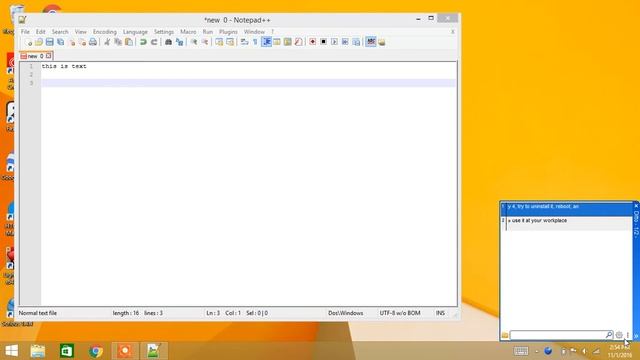
Task: Click the Close document toolbar icon
Action: point(71,42)
